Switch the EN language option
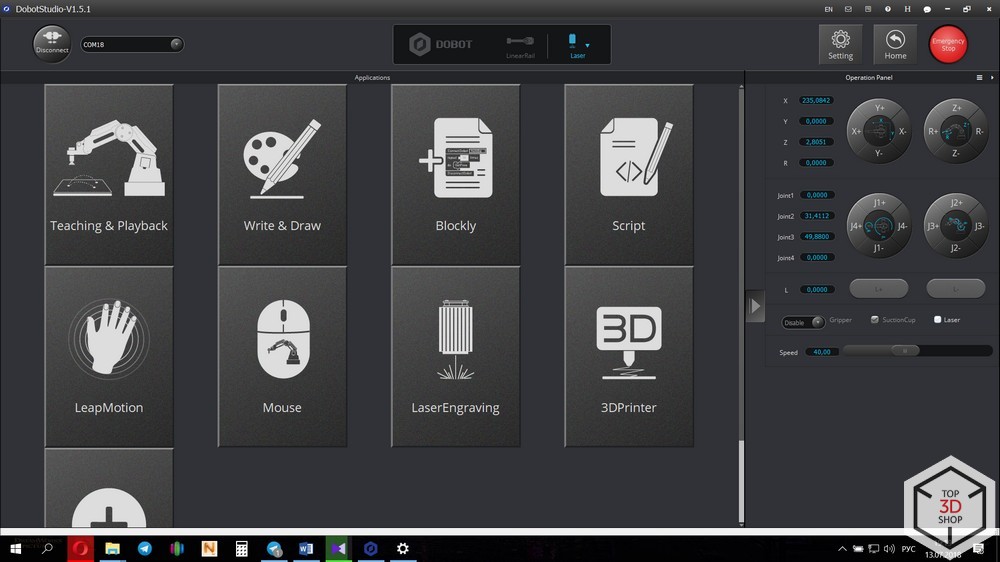Image resolution: width=1000 pixels, height=562 pixels. [x=828, y=9]
